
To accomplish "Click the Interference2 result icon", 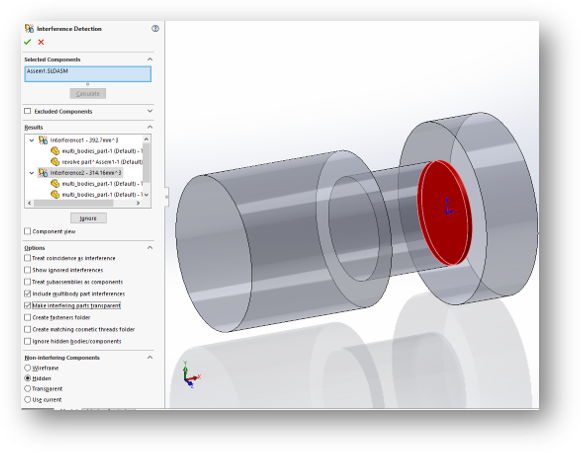I will click(43, 173).
